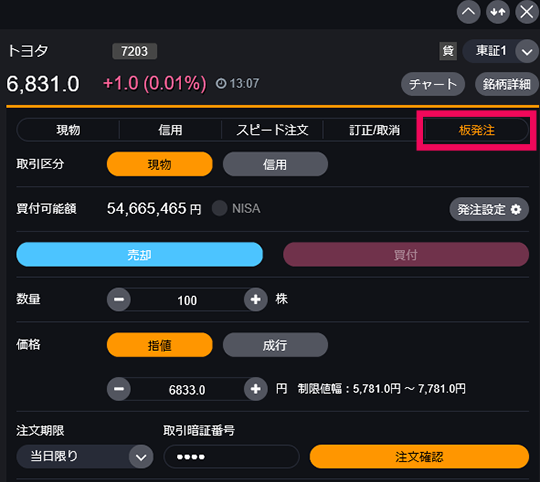Click the swap arrows icon at top
This screenshot has width=540, height=482.
(498, 12)
